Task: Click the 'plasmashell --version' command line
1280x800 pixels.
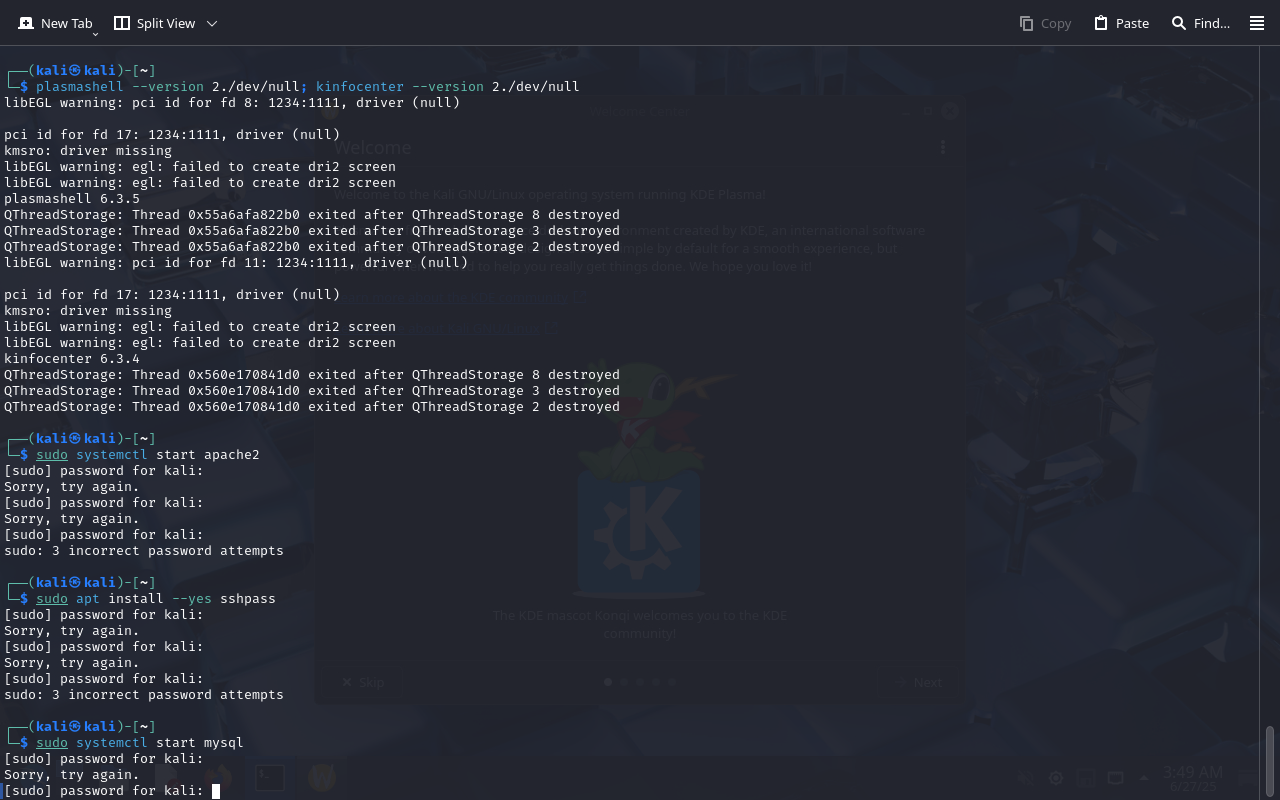Action: [308, 87]
